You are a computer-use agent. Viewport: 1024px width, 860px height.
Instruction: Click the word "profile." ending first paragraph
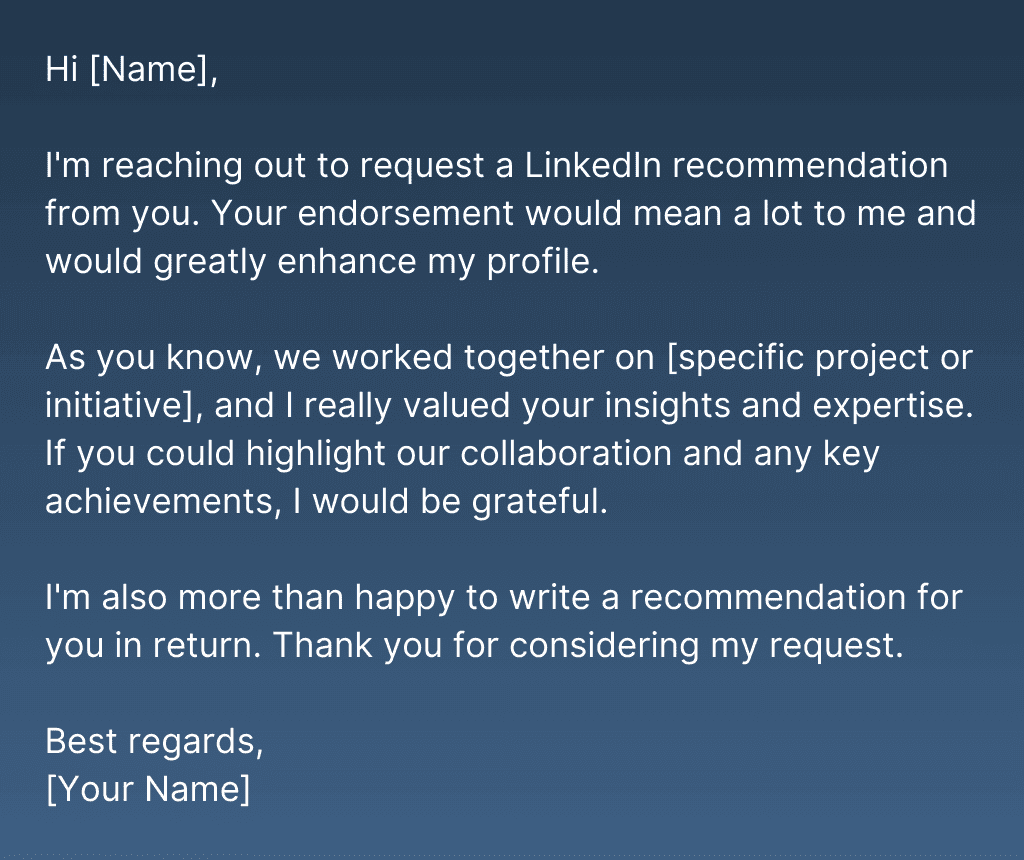click(x=542, y=262)
